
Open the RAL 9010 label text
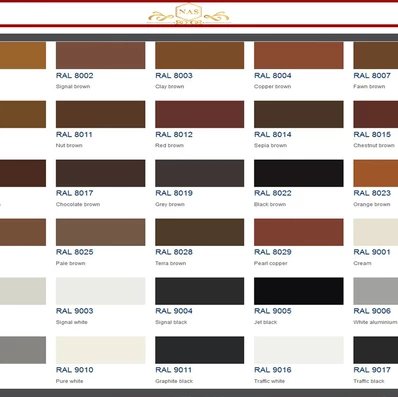pos(75,370)
